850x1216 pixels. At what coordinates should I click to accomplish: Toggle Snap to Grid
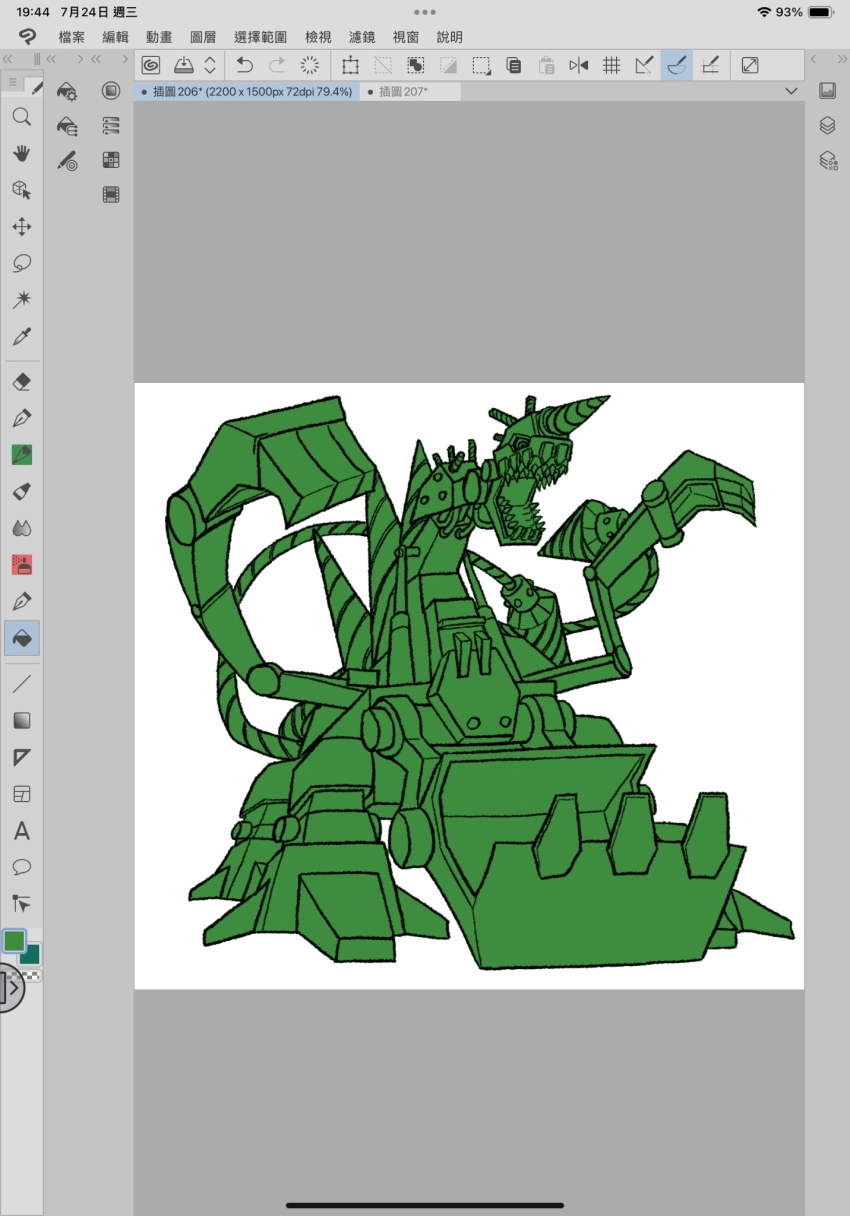[710, 65]
